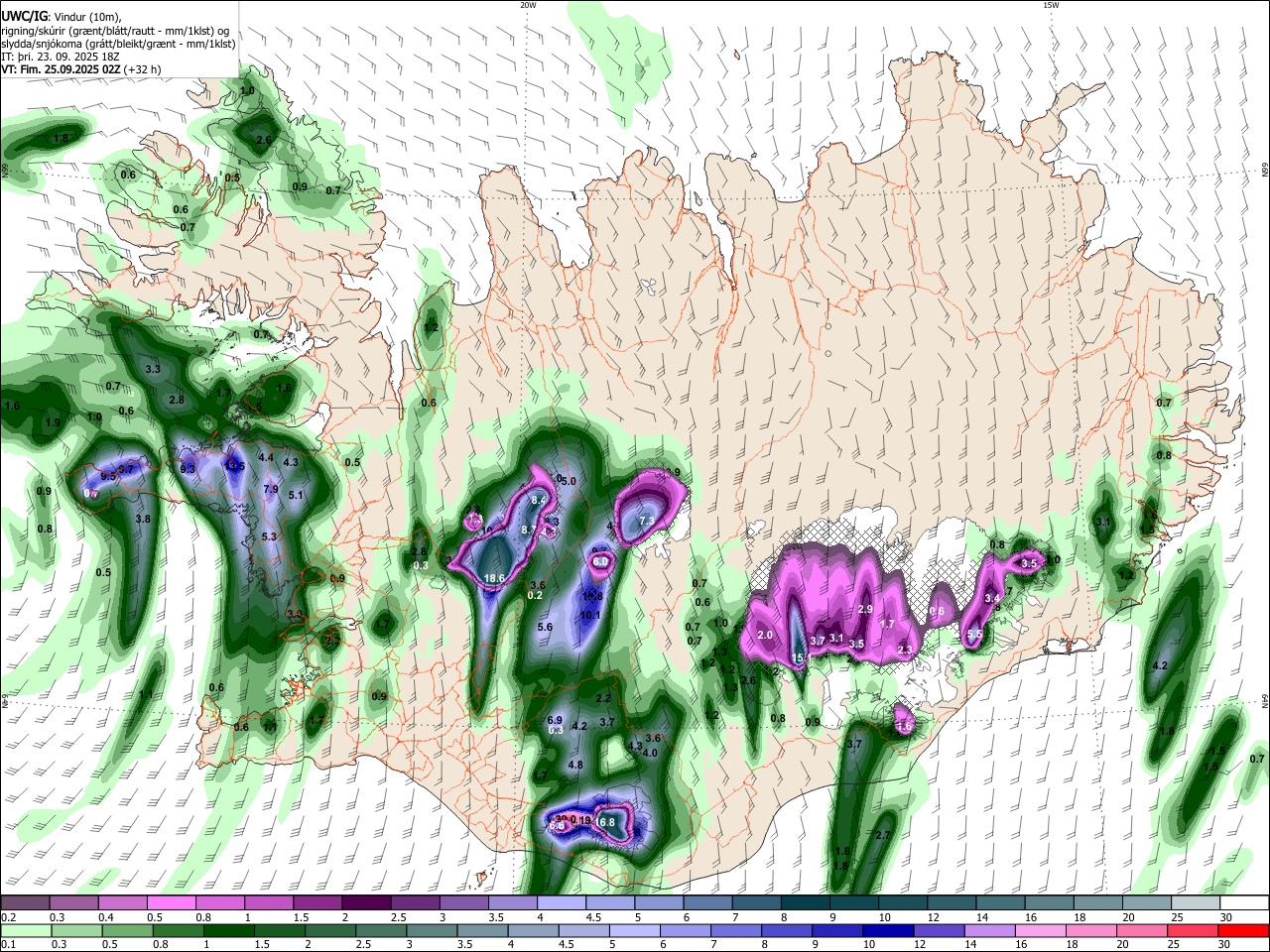Click the 9.5 rain value over western sea
The width and height of the screenshot is (1270, 952).
pyautogui.click(x=108, y=477)
